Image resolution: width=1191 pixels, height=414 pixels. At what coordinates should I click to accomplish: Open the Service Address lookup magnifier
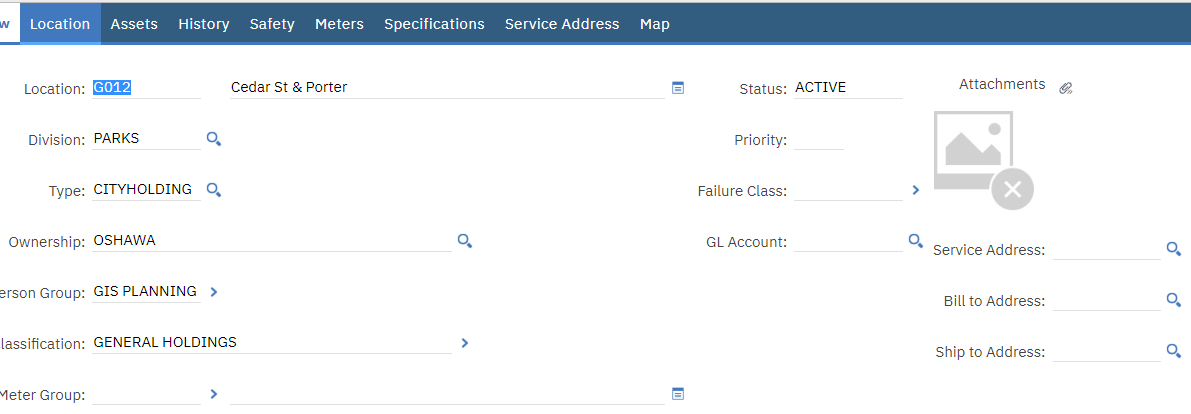1174,249
